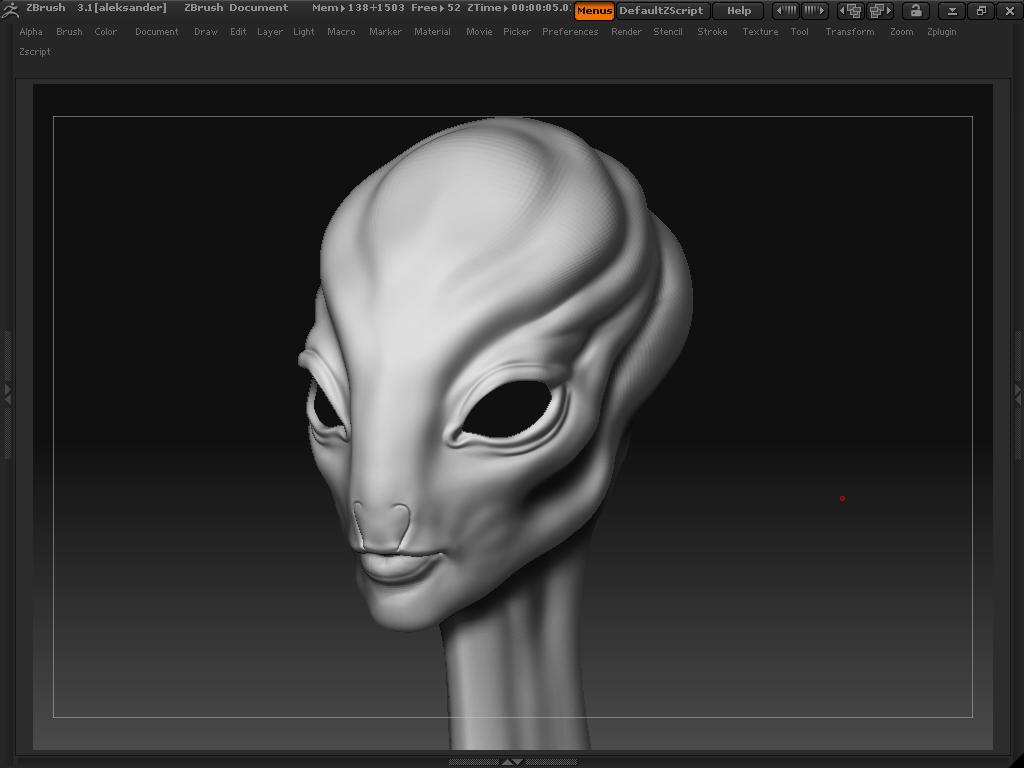
Task: Open the Draw menu
Action: (206, 31)
